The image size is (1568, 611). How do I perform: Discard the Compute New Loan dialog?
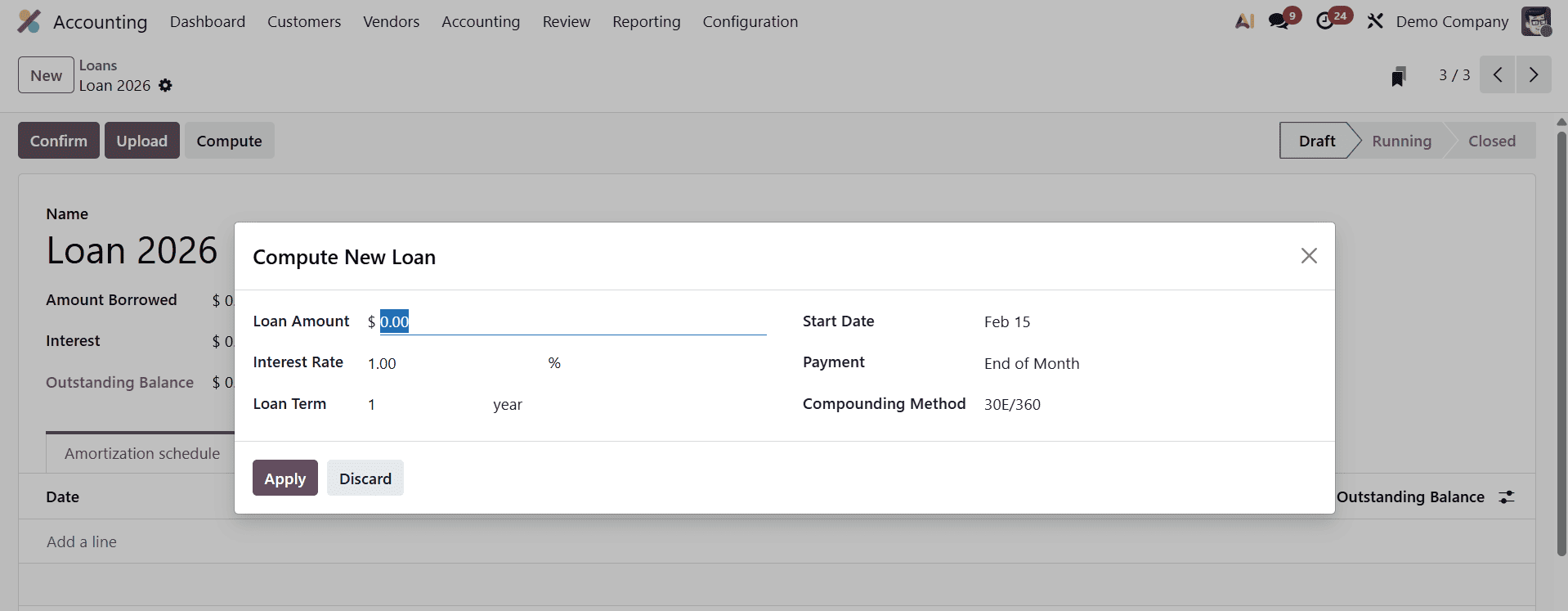pyautogui.click(x=365, y=478)
